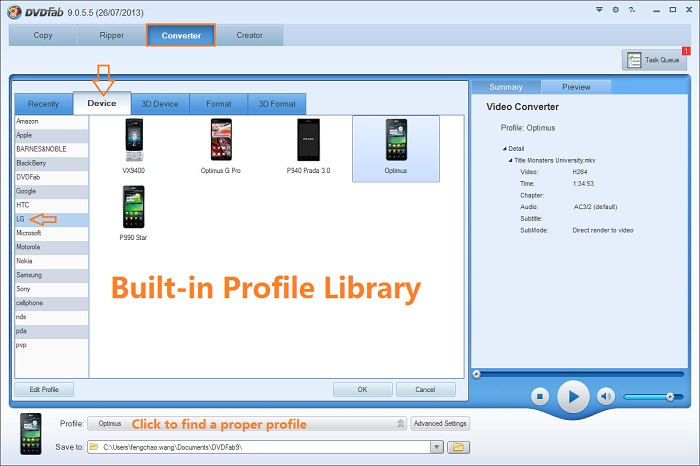Select Samsung in the brand list

[51, 275]
